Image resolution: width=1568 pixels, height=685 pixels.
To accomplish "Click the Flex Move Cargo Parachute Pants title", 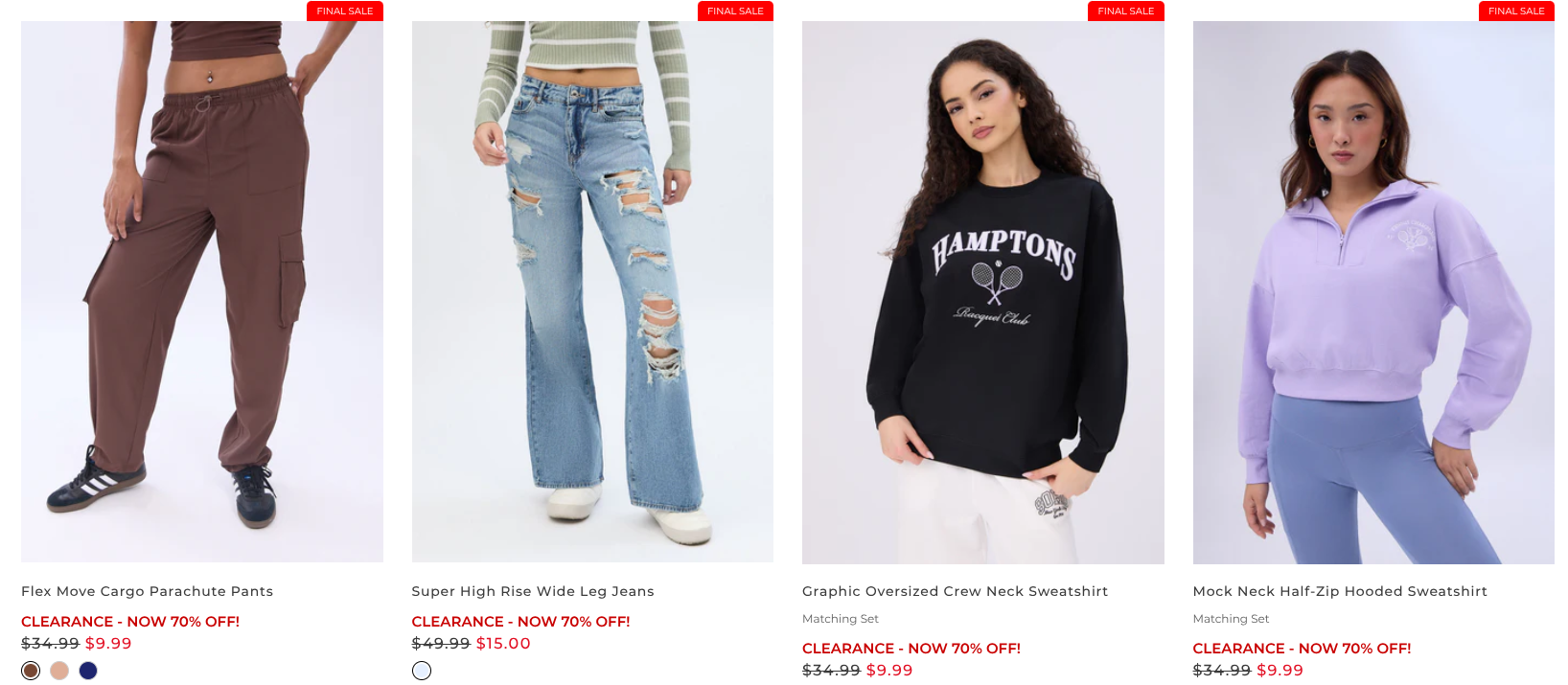I will pos(148,591).
